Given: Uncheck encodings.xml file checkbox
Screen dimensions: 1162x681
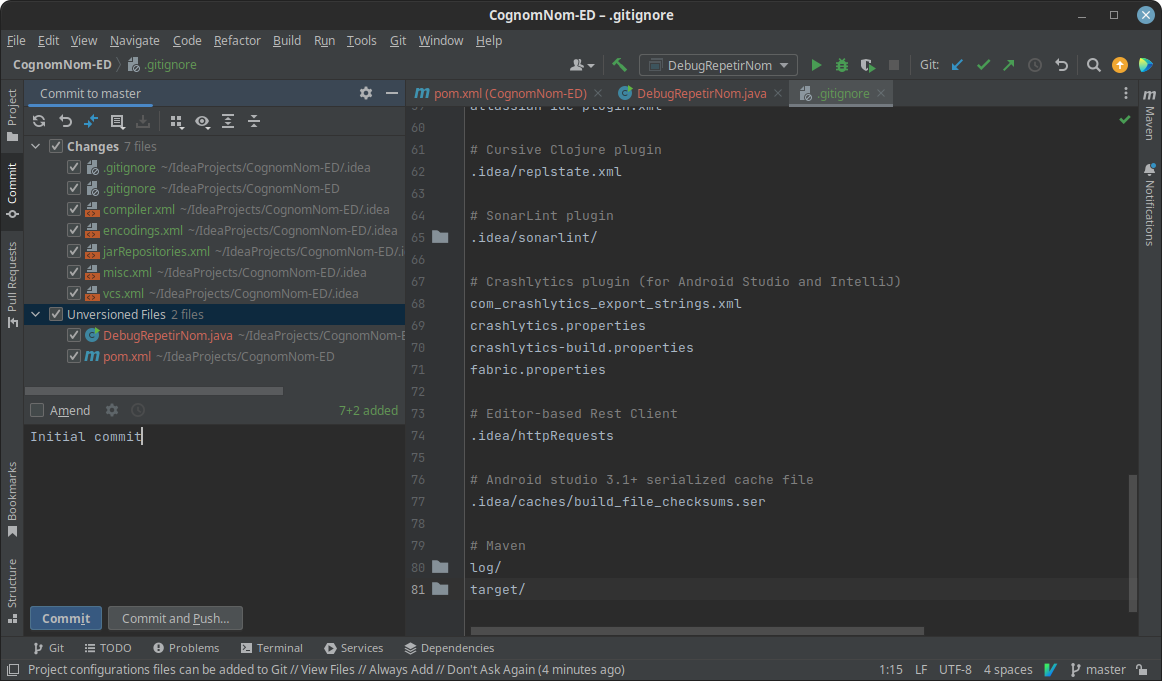Looking at the screenshot, I should point(73,230).
